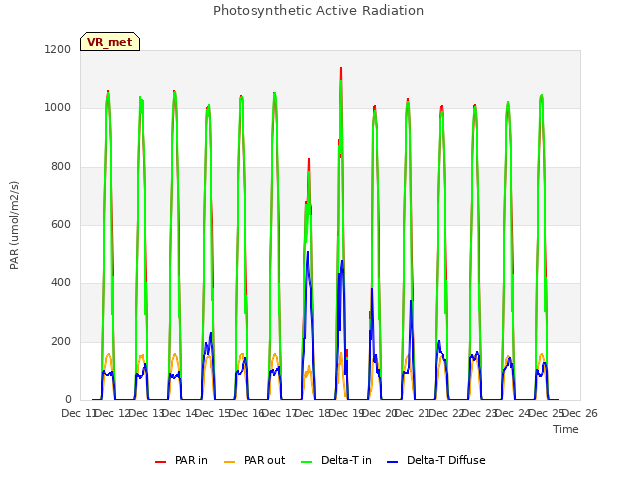640x480 pixels.
Task: Click the 400 y-axis tick label
Action: tap(61, 283)
